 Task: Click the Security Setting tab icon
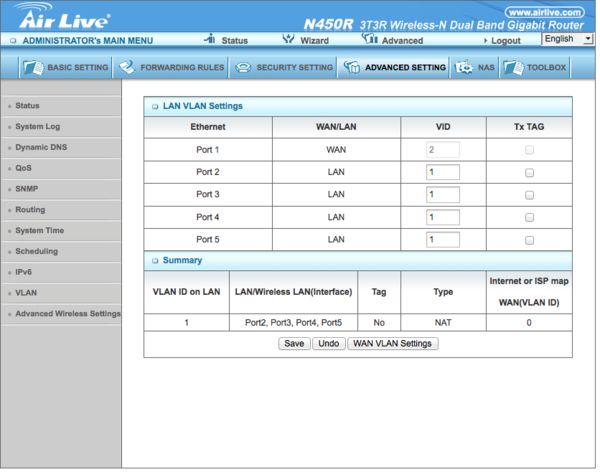[x=243, y=68]
